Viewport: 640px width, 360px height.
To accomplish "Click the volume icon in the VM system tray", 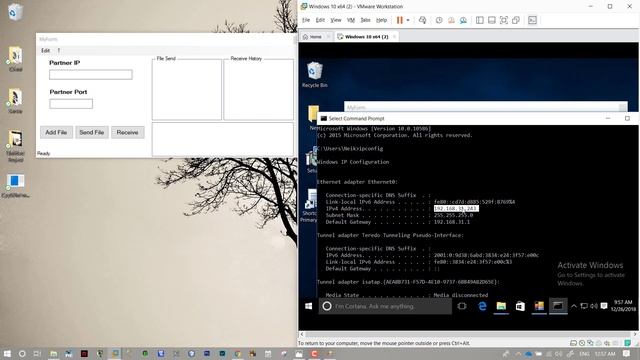I will point(594,306).
